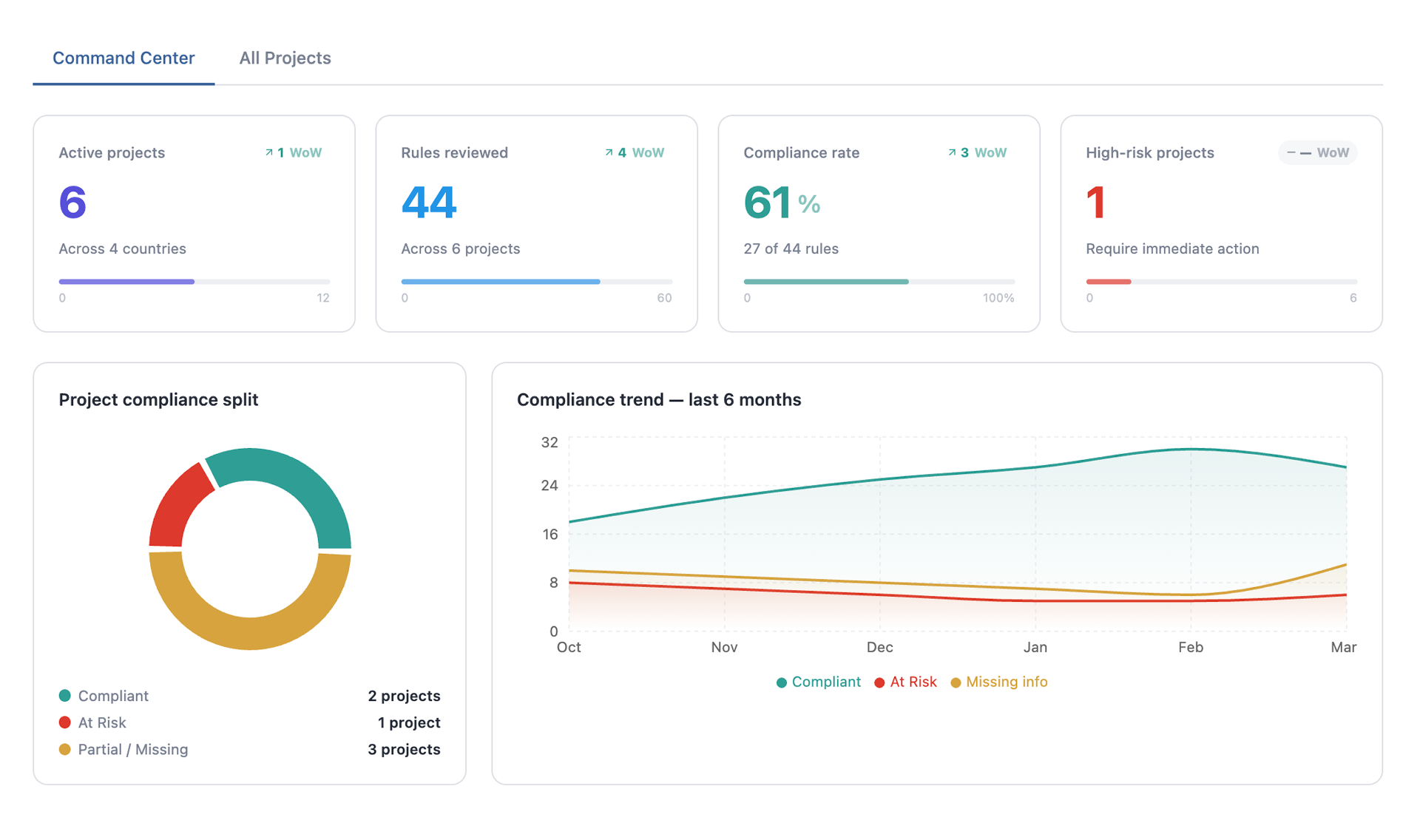Click the Mar label on the trend axis
Viewport: 1420px width, 840px height.
point(1344,647)
